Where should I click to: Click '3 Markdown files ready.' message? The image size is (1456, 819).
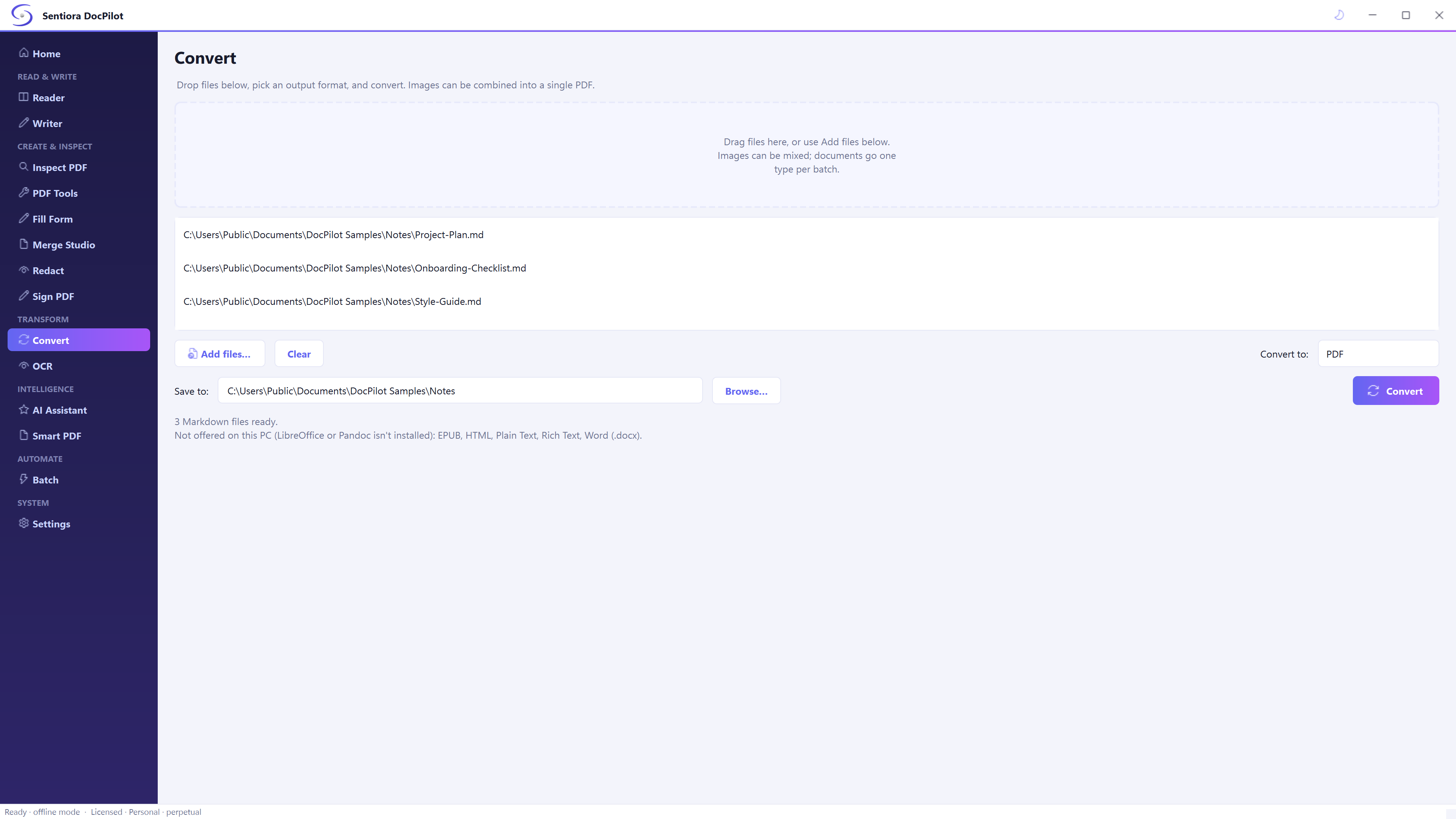(226, 422)
